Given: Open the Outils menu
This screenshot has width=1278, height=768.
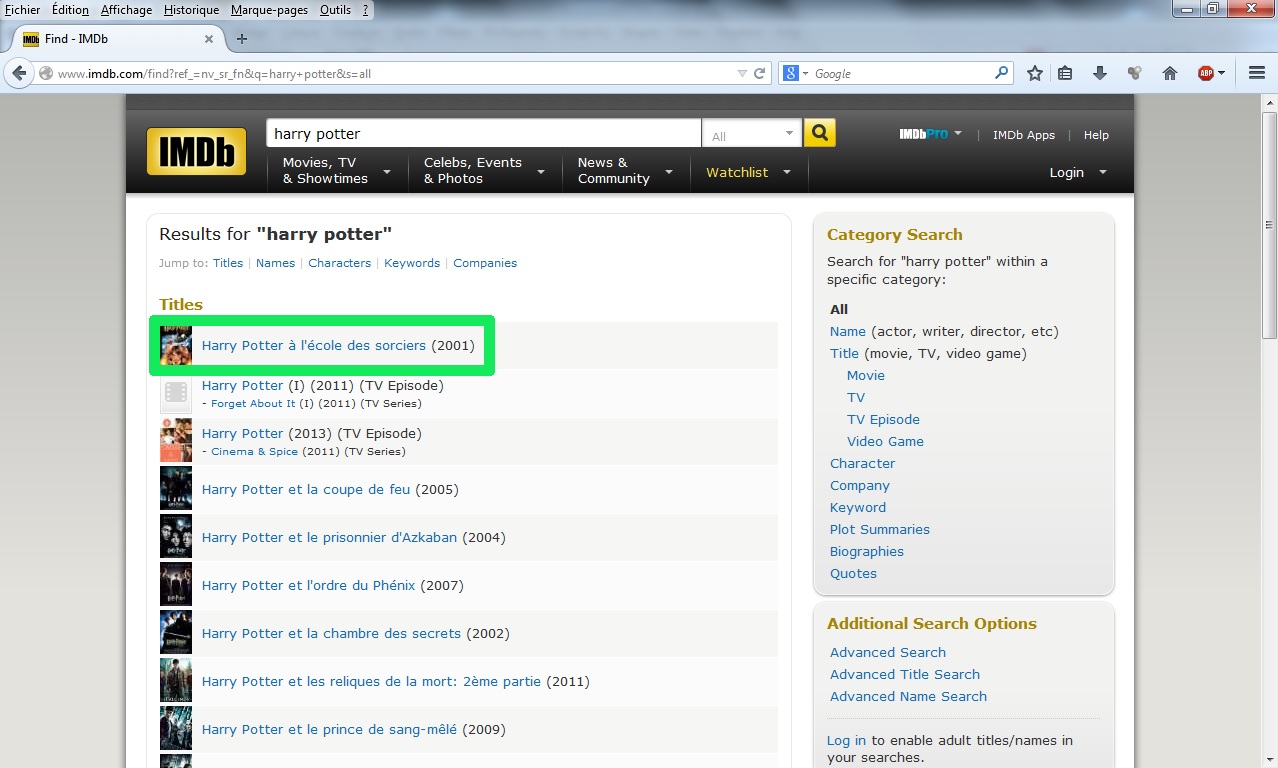Looking at the screenshot, I should pyautogui.click(x=335, y=10).
